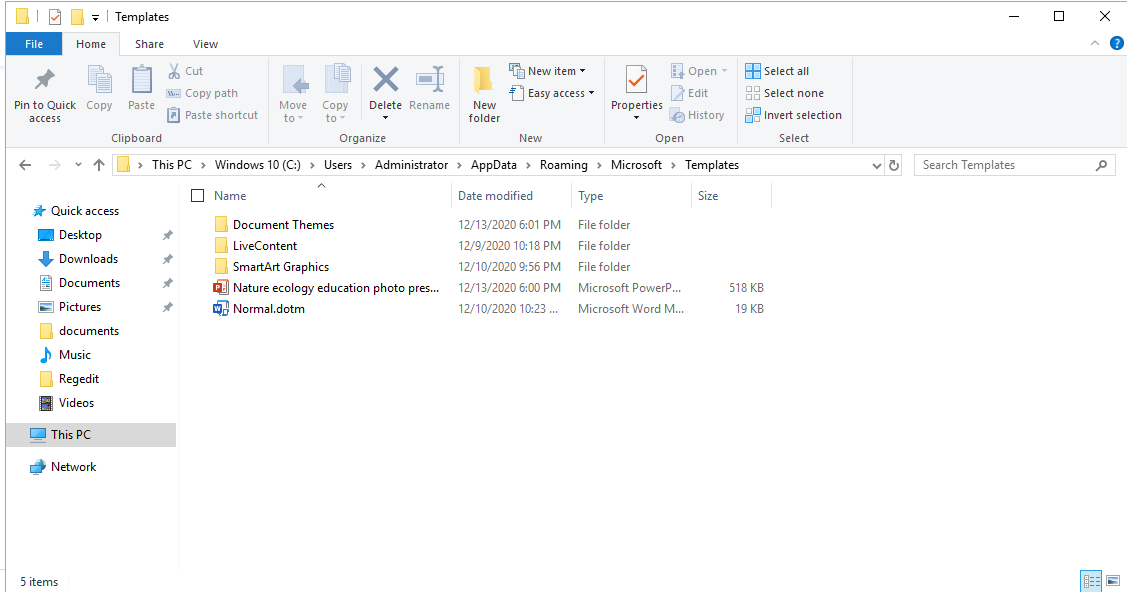Open Pictures in the navigation pane
The height and width of the screenshot is (592, 1127).
(79, 307)
